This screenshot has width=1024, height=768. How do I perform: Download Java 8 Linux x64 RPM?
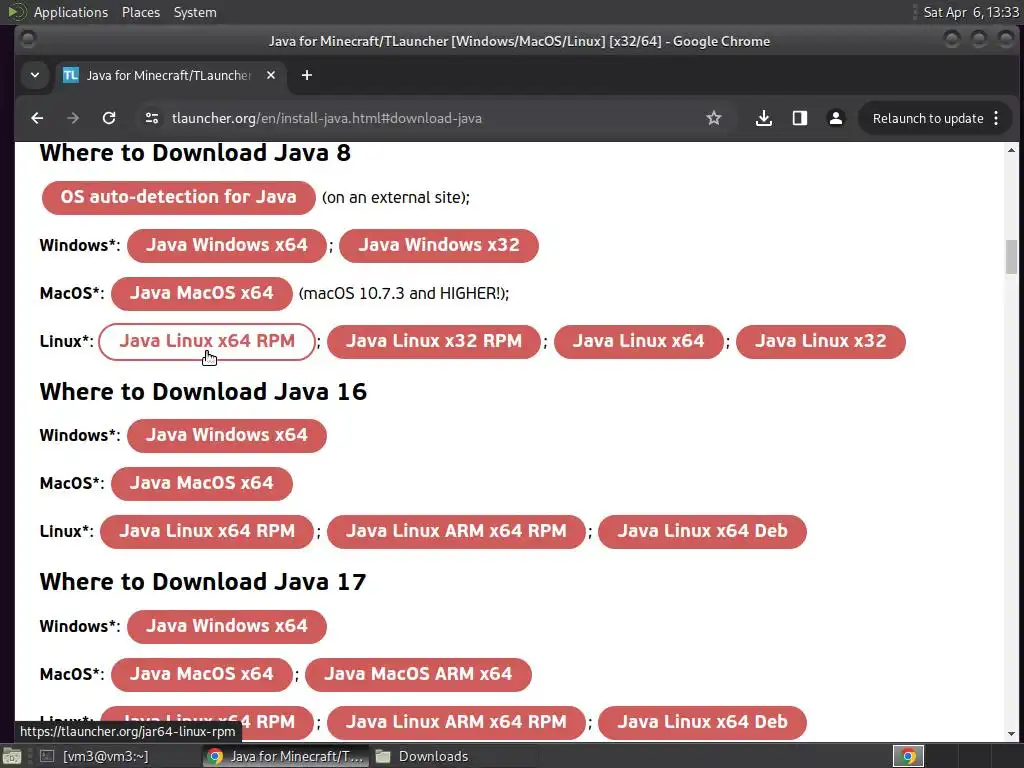coord(207,342)
